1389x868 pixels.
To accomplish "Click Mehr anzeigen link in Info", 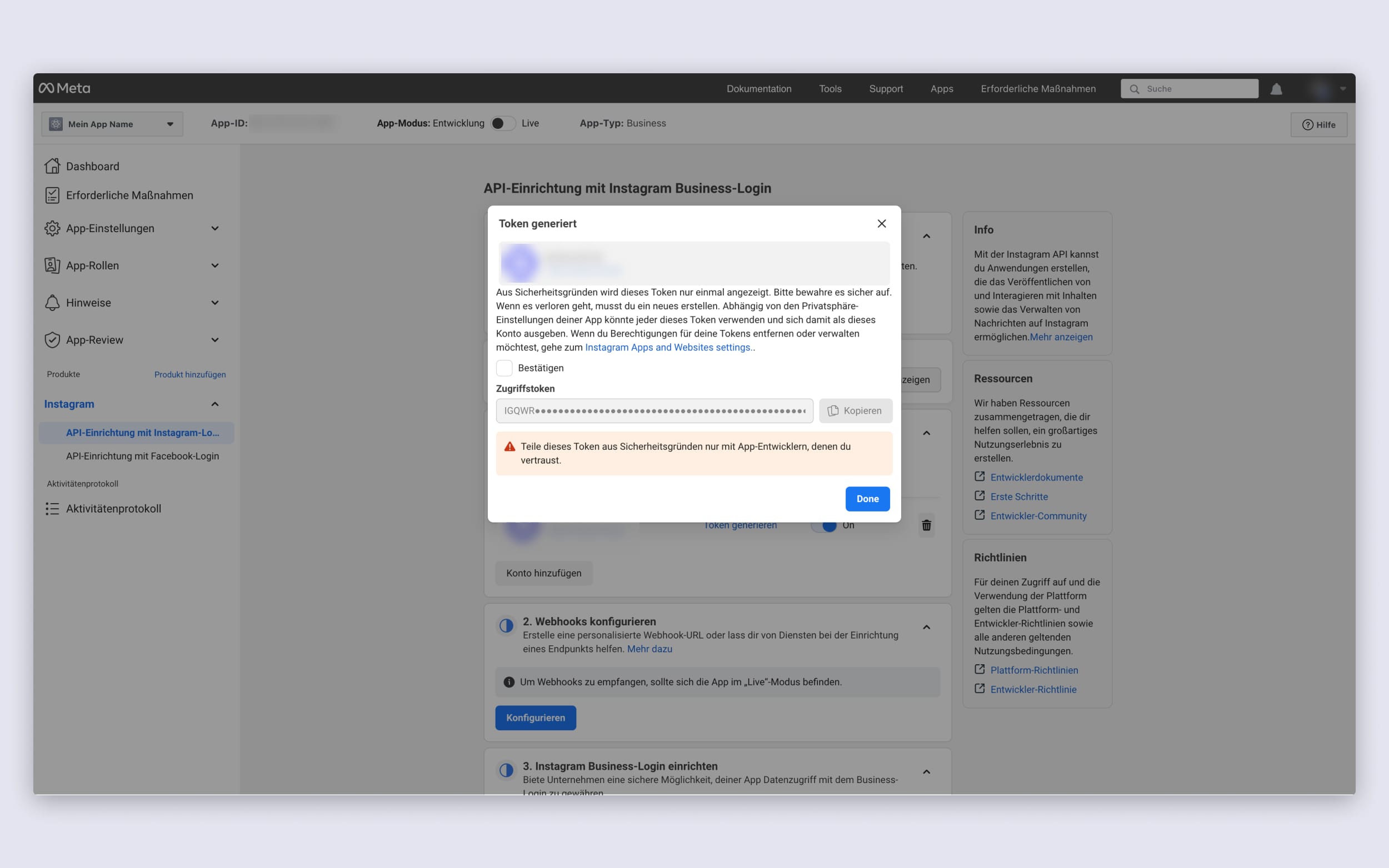I will [x=1061, y=337].
